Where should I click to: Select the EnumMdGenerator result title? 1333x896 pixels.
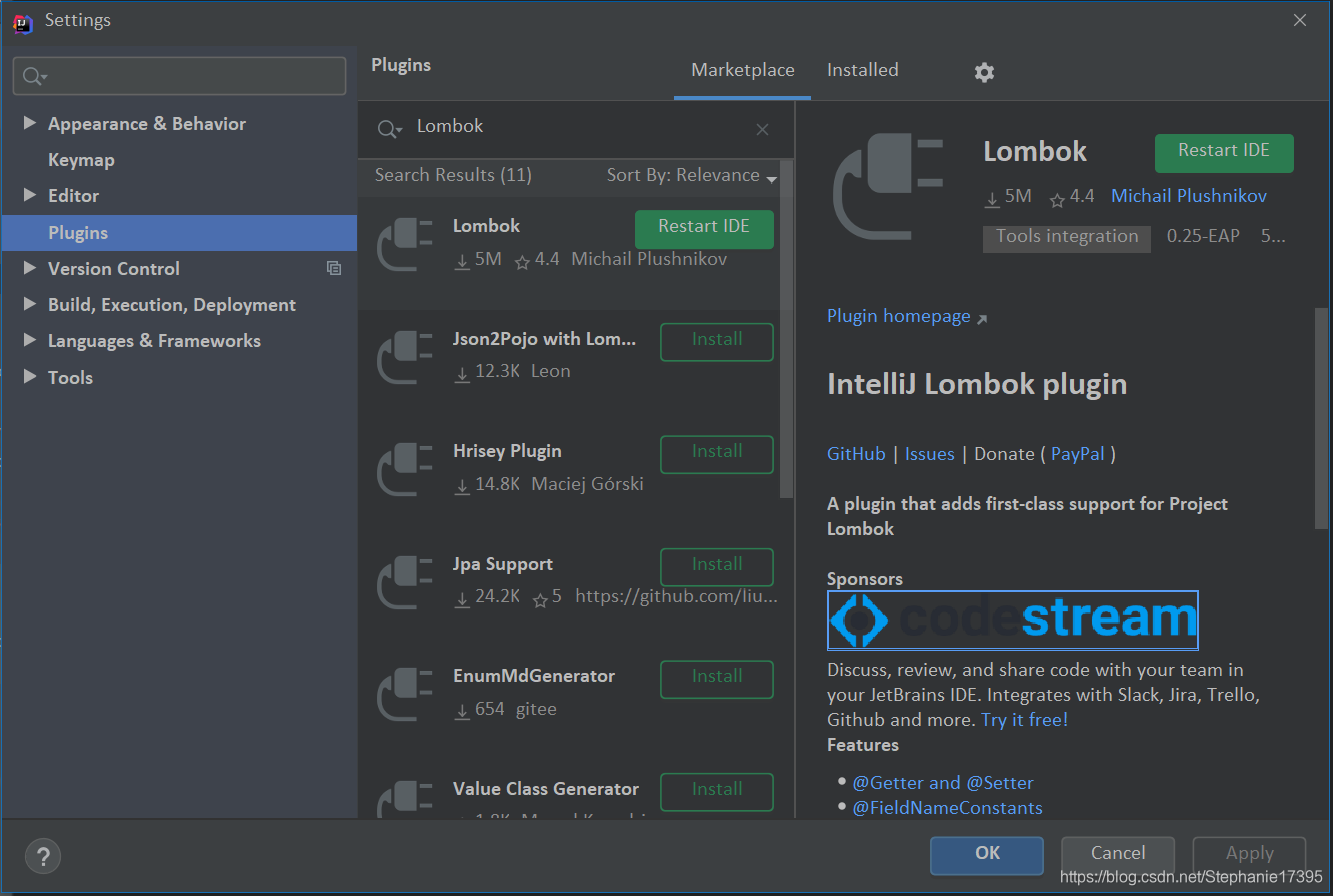(x=534, y=677)
